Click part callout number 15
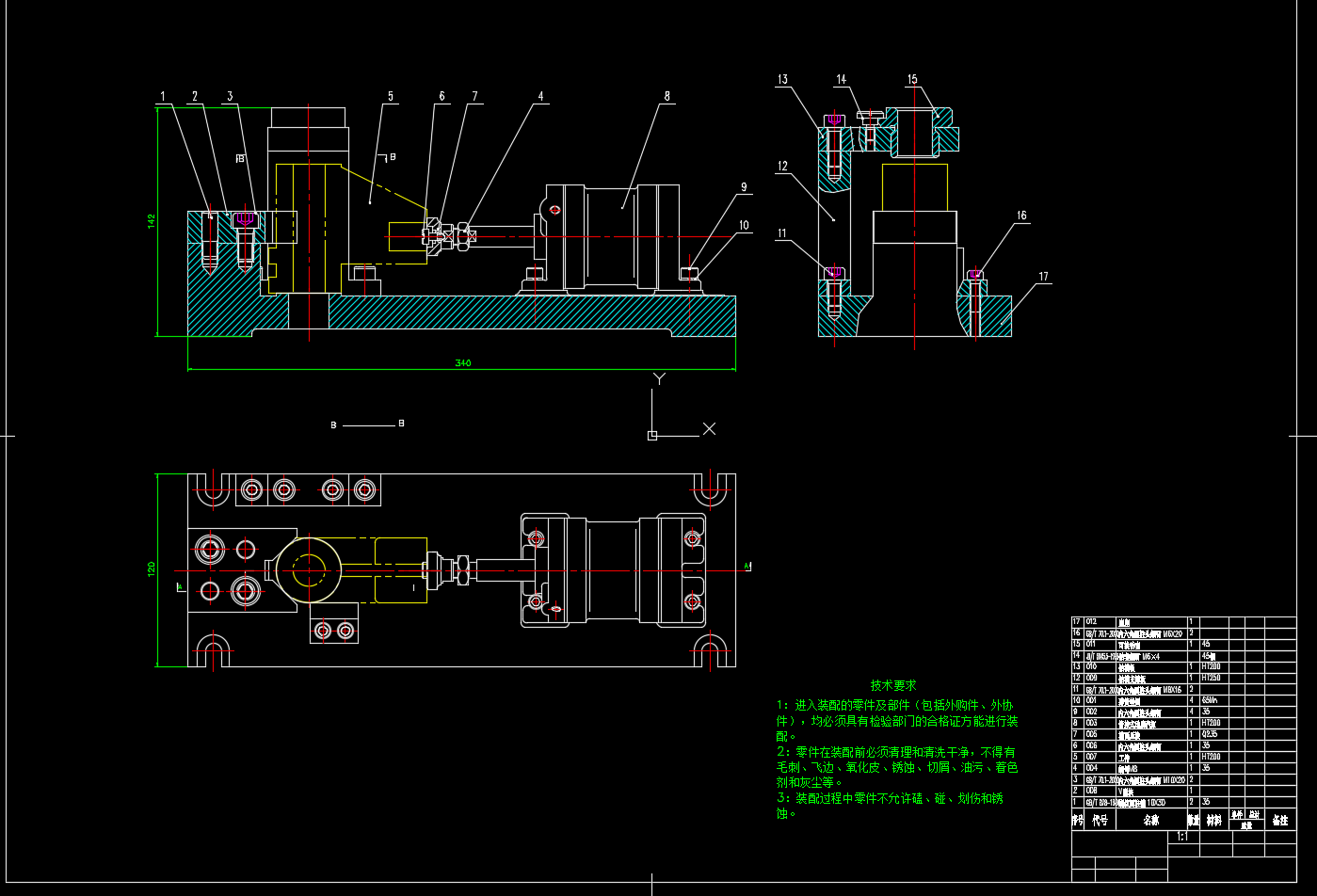Image resolution: width=1317 pixels, height=896 pixels. tap(912, 80)
